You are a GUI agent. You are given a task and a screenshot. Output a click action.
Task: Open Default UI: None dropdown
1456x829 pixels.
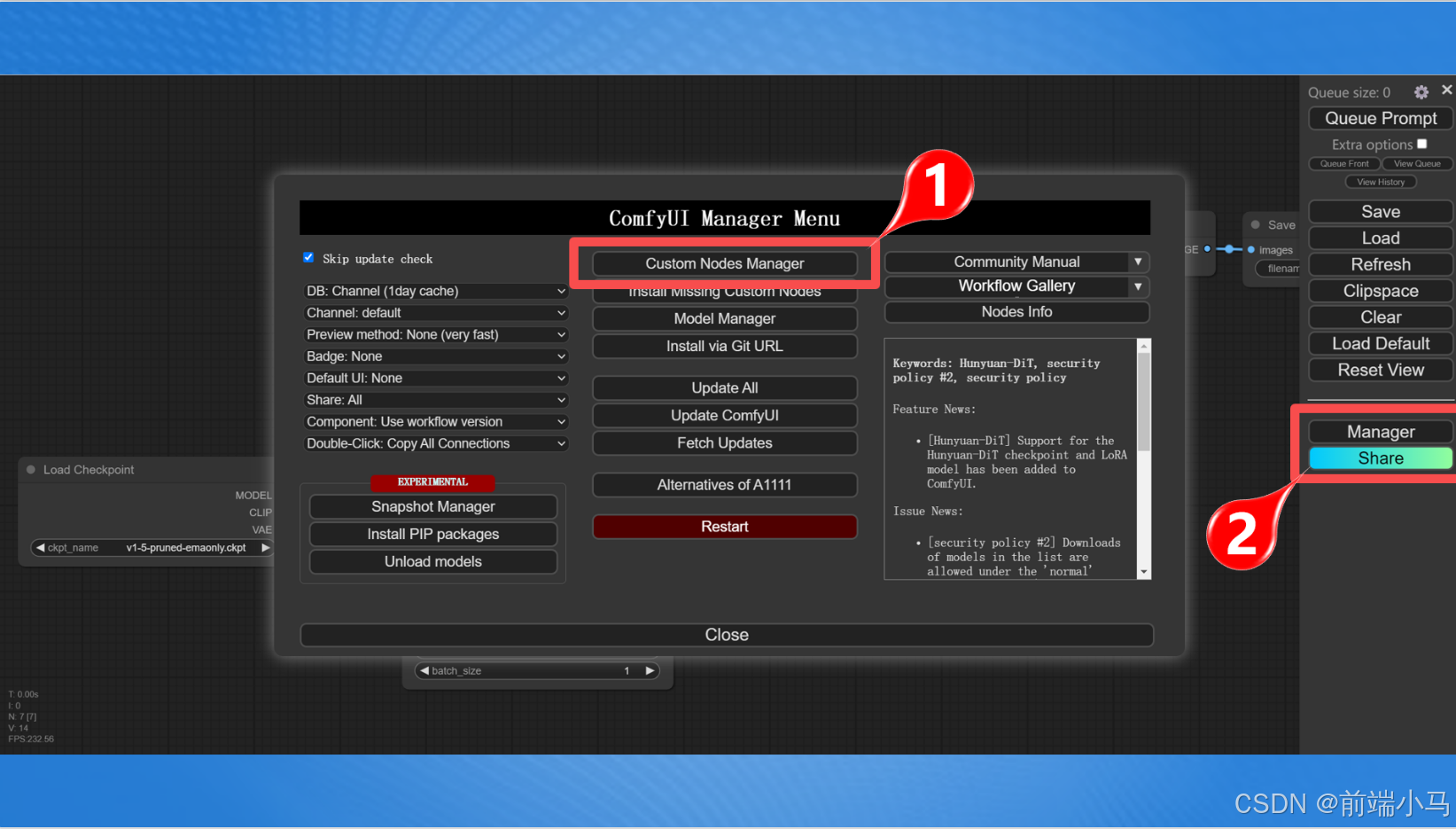click(434, 378)
